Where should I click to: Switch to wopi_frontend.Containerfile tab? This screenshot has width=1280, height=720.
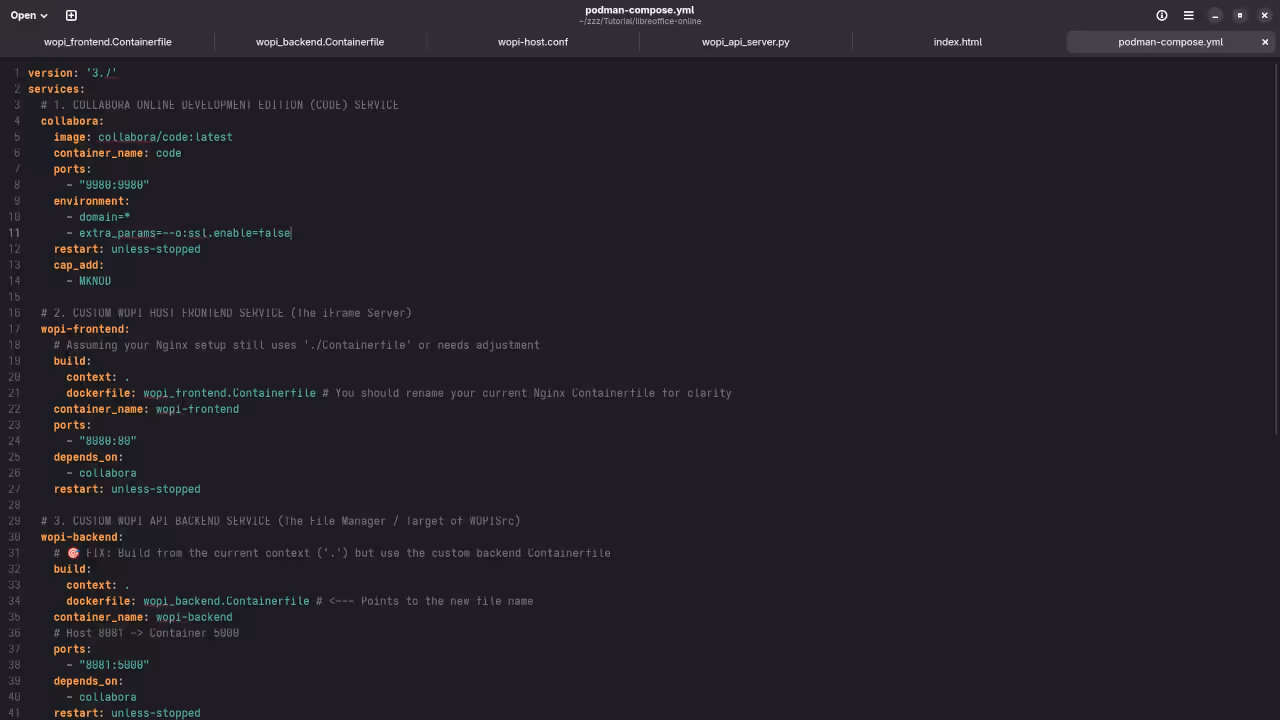[x=107, y=42]
